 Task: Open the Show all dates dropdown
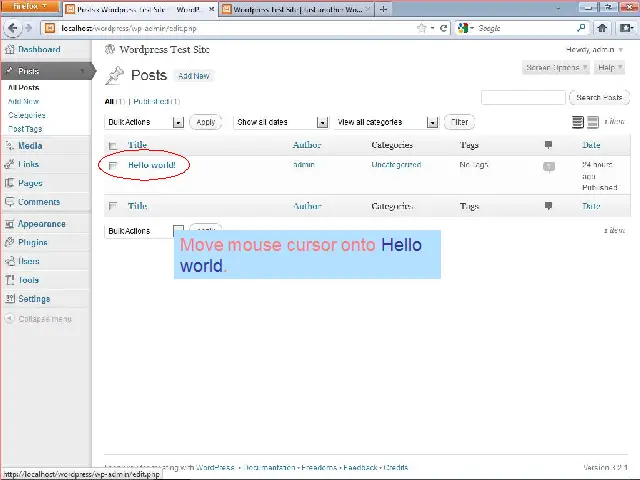click(281, 122)
